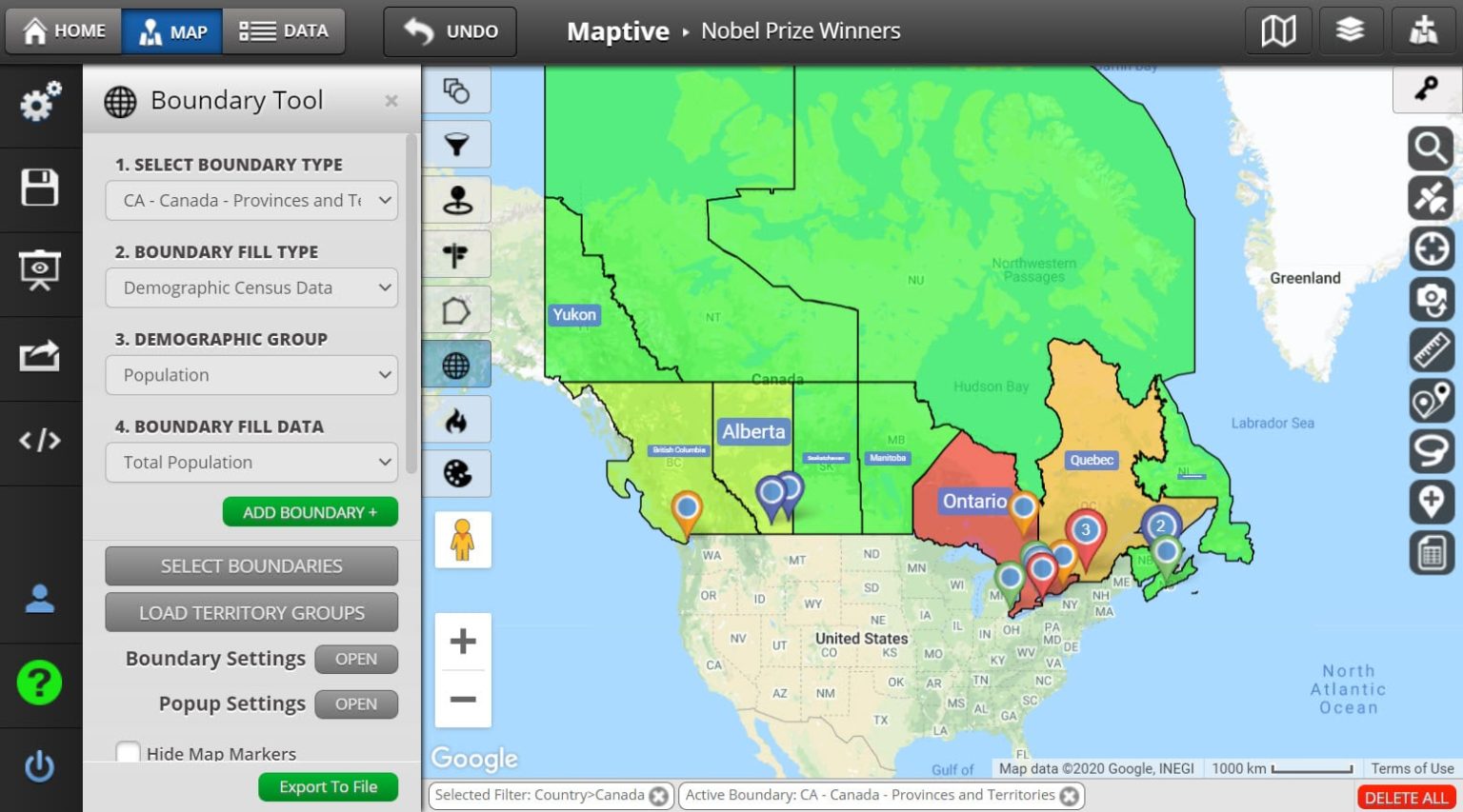The height and width of the screenshot is (812, 1463).
Task: Clear the active Canada boundary chip
Action: tap(1070, 795)
